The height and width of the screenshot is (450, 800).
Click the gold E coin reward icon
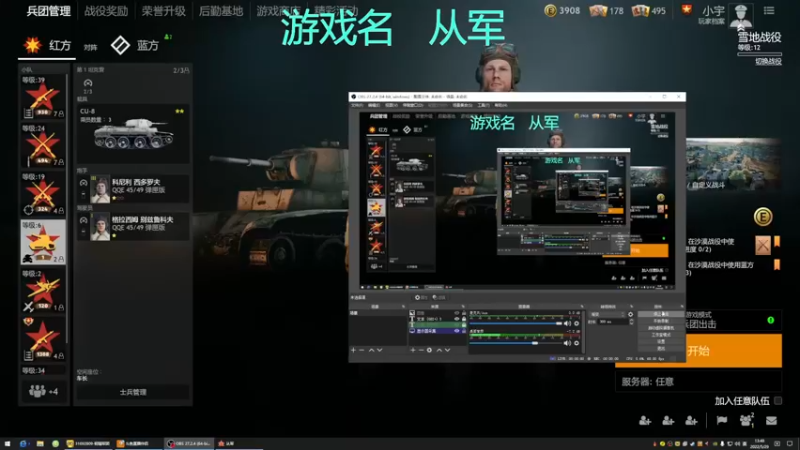pos(763,217)
